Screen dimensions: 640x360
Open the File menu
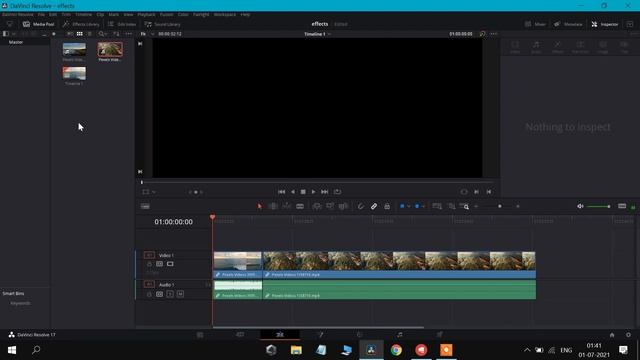[x=41, y=14]
